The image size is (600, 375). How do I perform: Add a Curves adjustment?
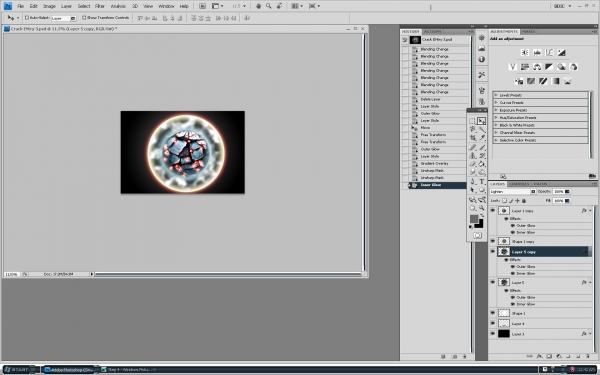(x=549, y=53)
